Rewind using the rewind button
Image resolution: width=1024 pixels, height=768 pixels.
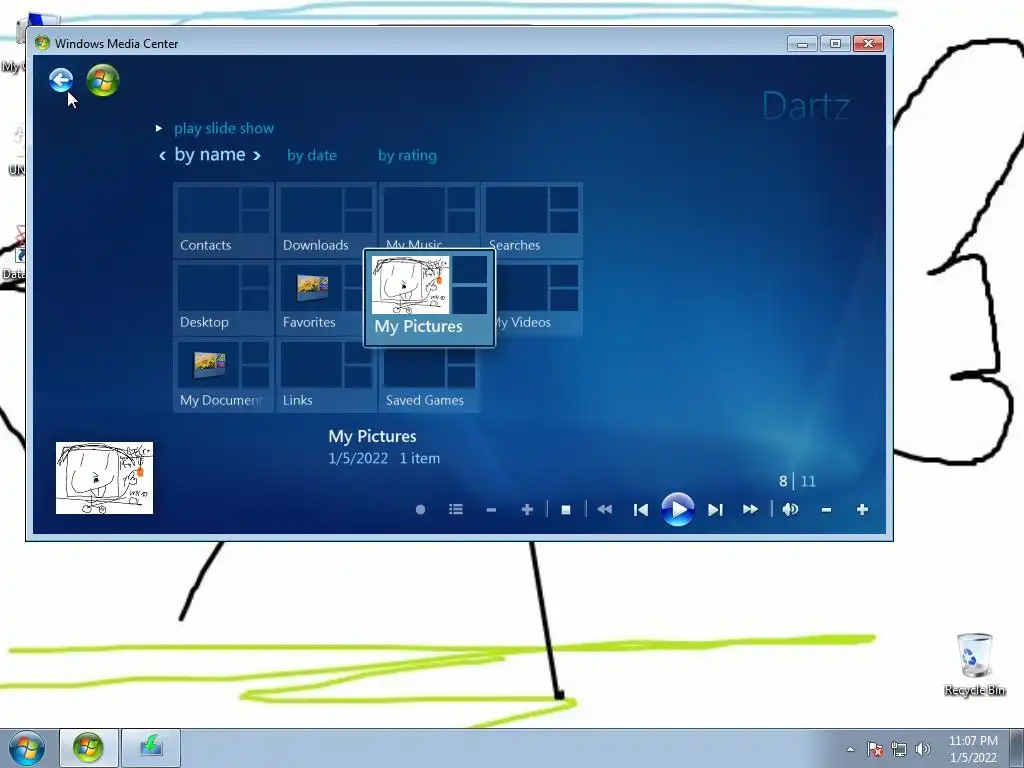pos(604,509)
